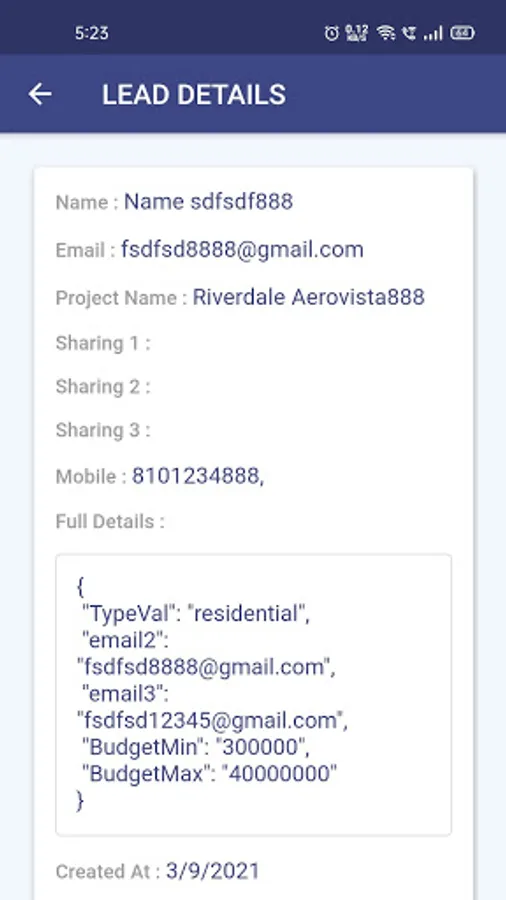The image size is (506, 900).
Task: Tap the Created At date 3/9/2021
Action: (213, 871)
